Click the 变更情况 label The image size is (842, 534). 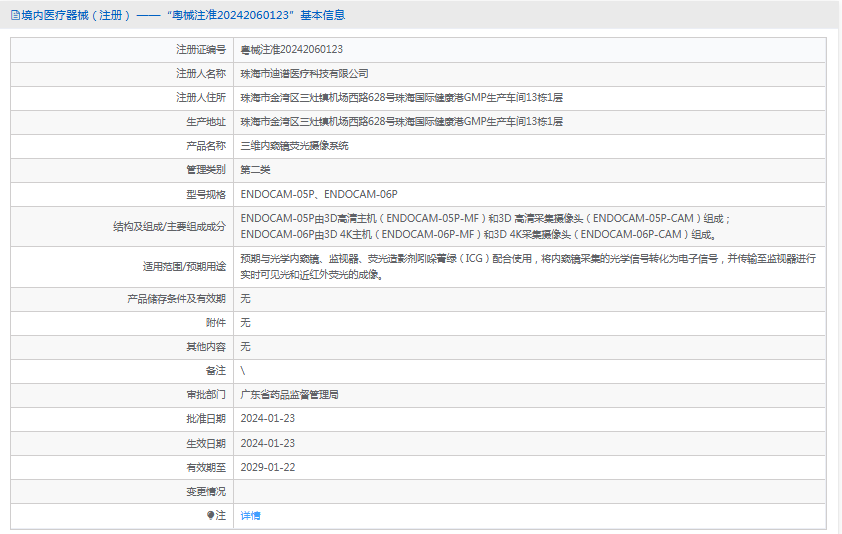206,492
